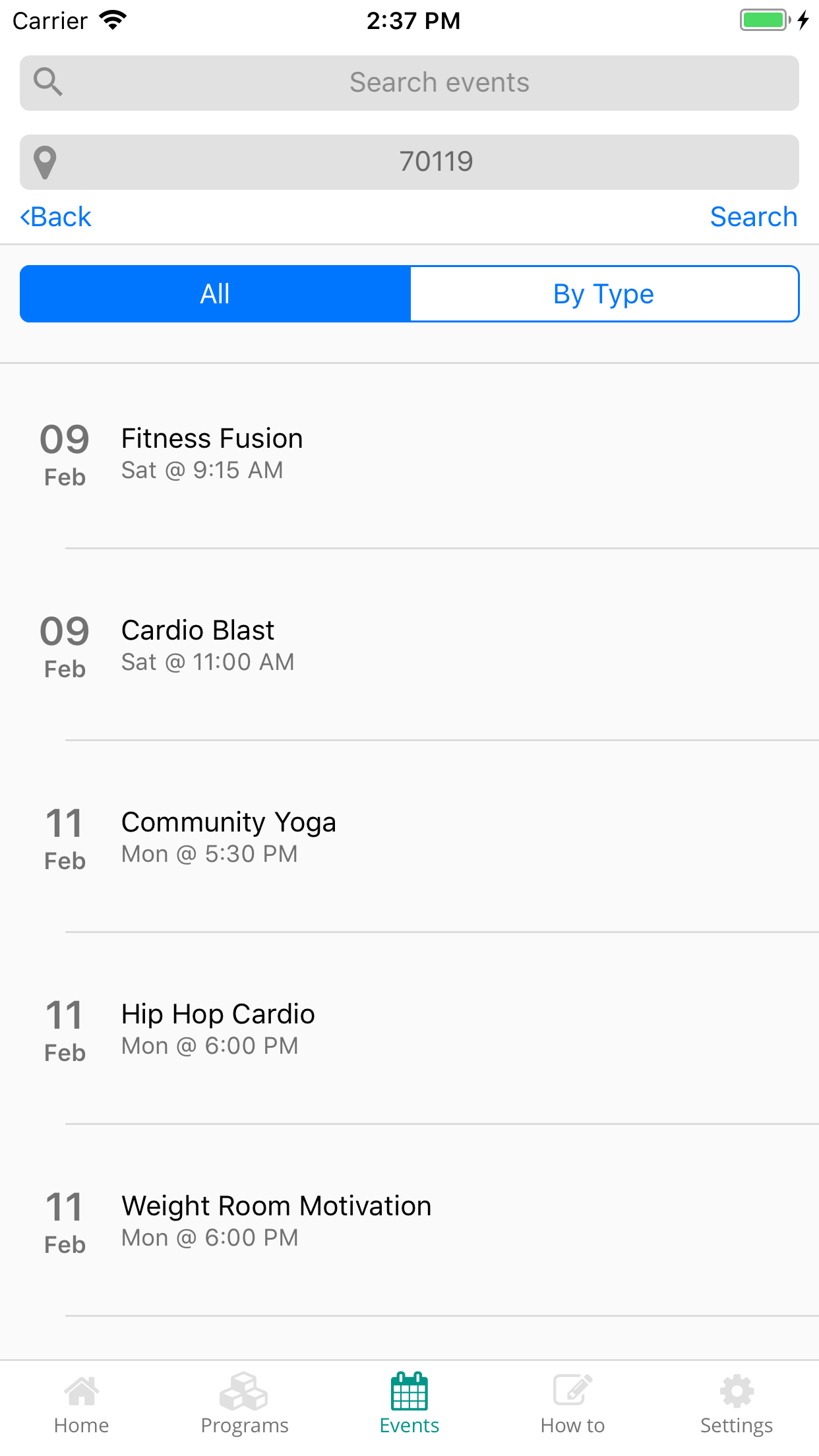Image resolution: width=819 pixels, height=1456 pixels.
Task: Go back using the Back link
Action: 56,217
